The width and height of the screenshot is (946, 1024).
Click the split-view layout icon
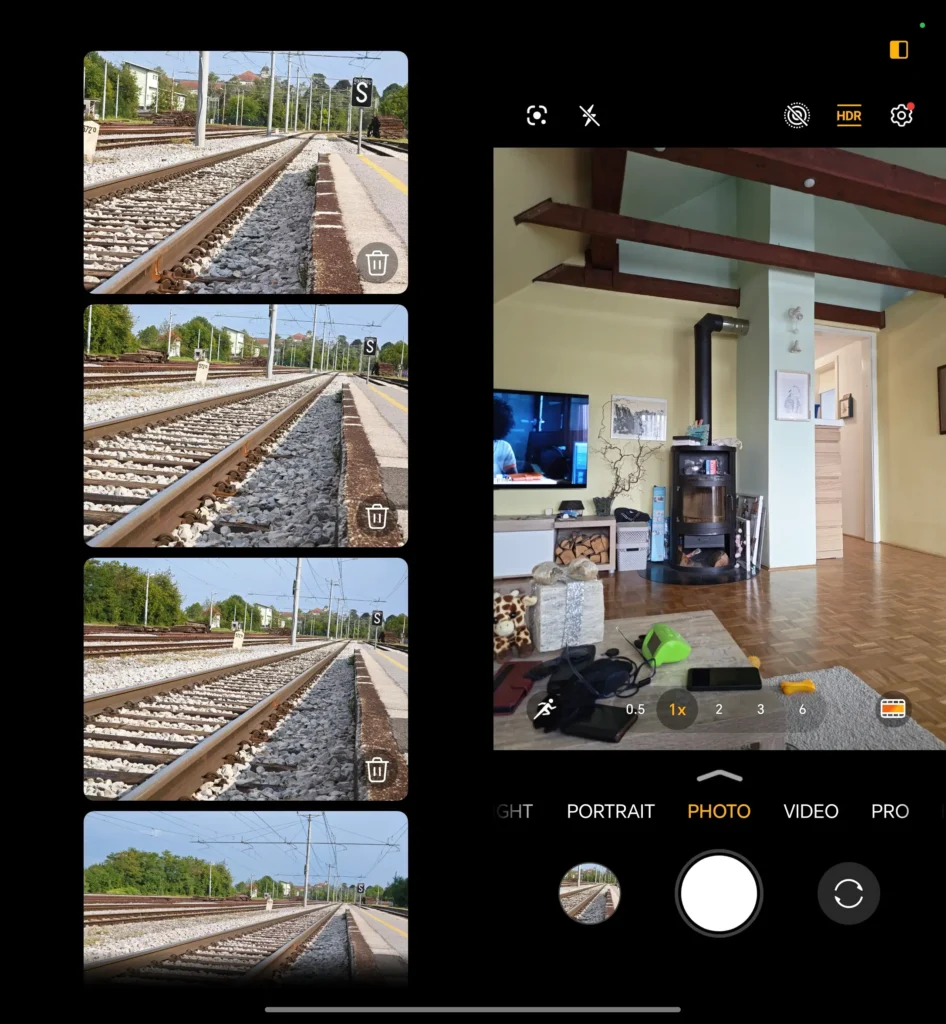[898, 50]
